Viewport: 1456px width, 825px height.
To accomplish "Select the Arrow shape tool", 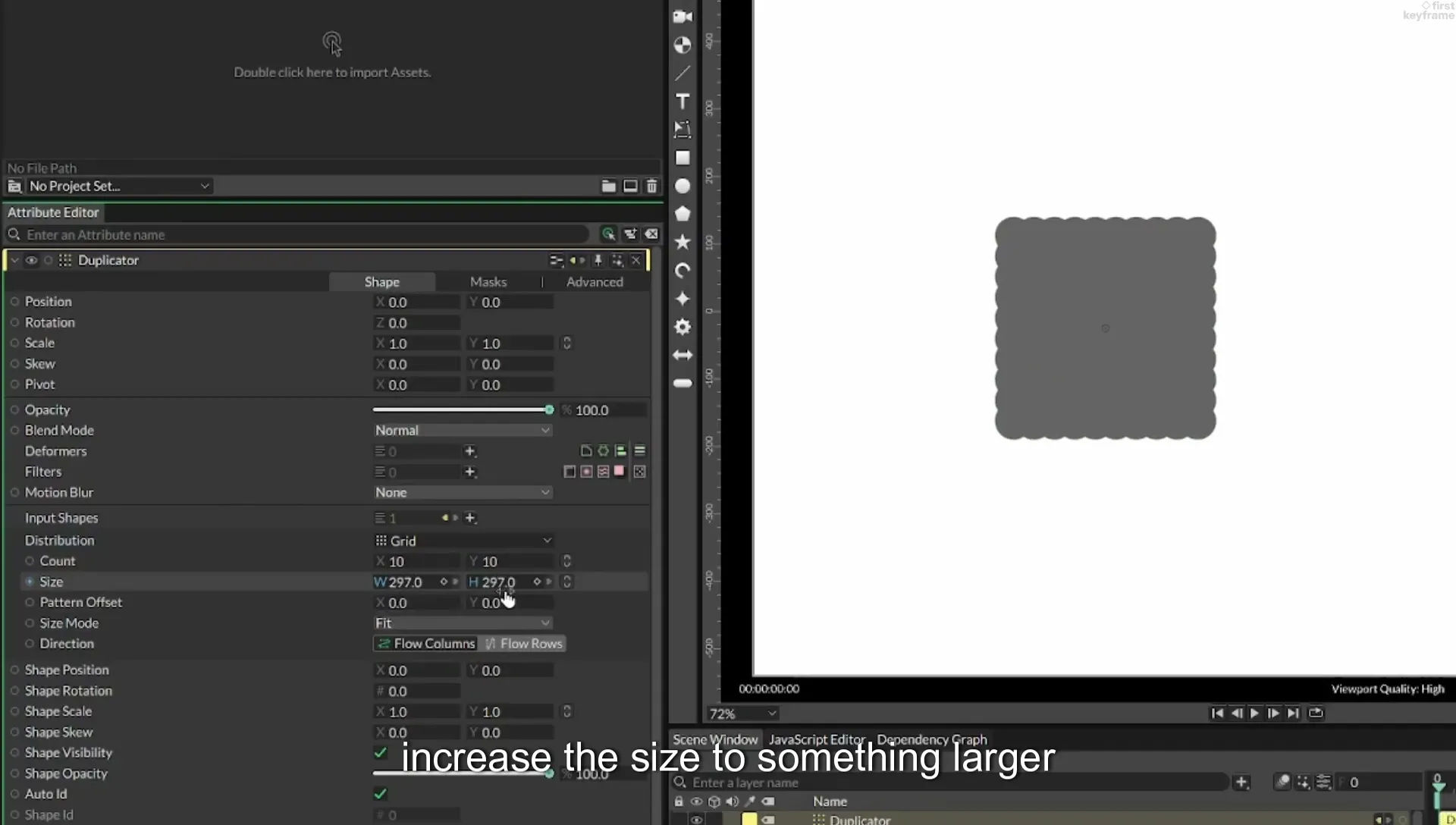I will 682,355.
